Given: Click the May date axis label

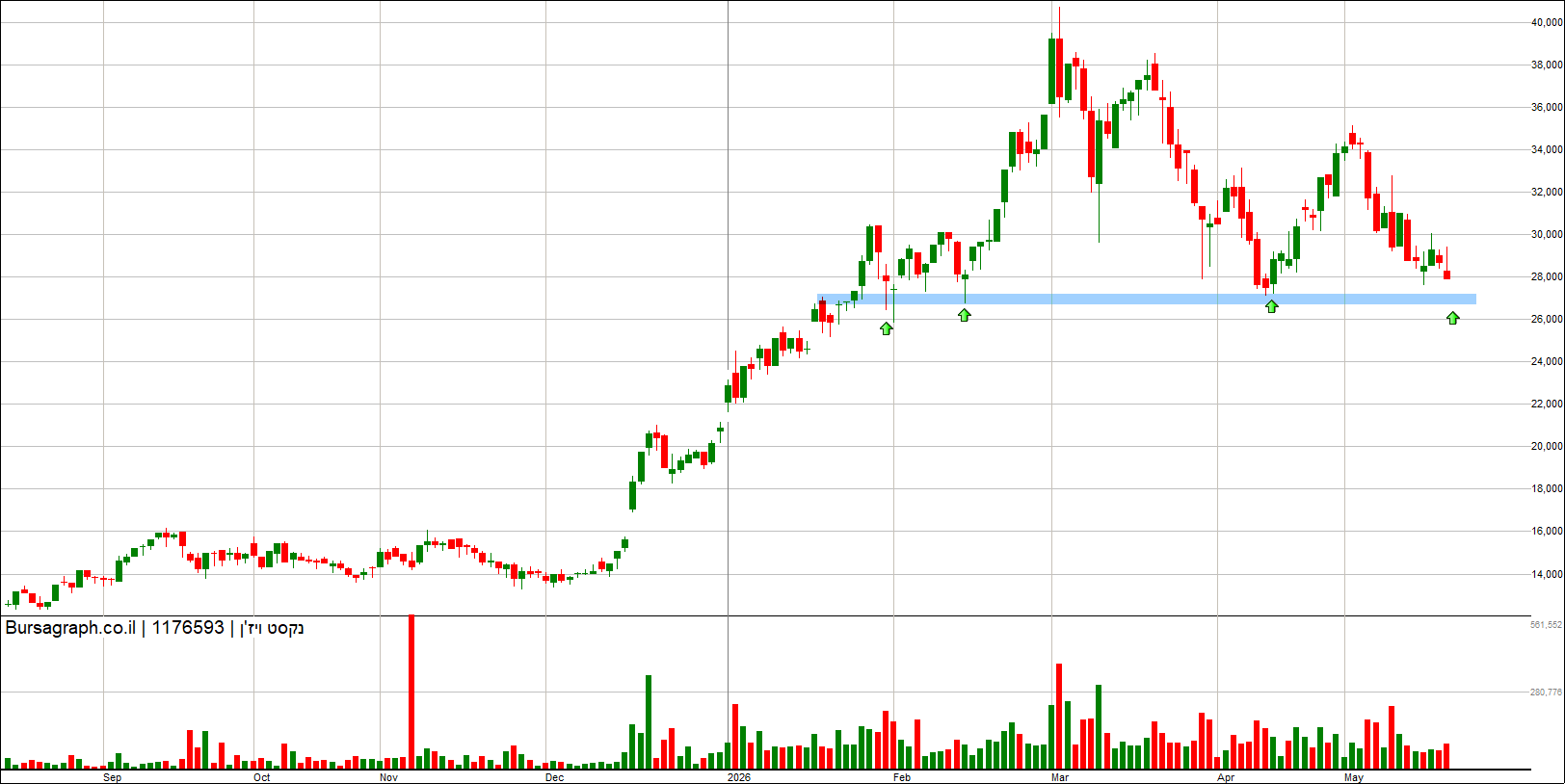Looking at the screenshot, I should pyautogui.click(x=1354, y=777).
